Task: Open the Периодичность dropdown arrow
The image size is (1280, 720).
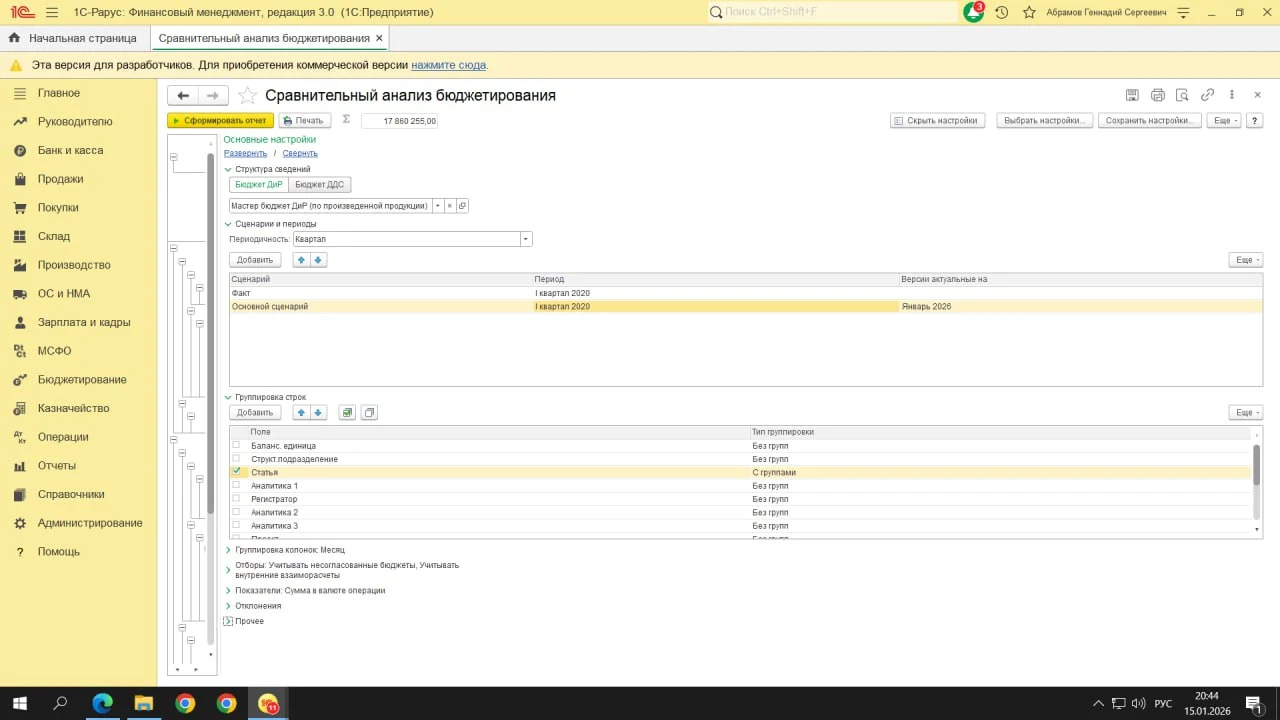Action: click(526, 239)
